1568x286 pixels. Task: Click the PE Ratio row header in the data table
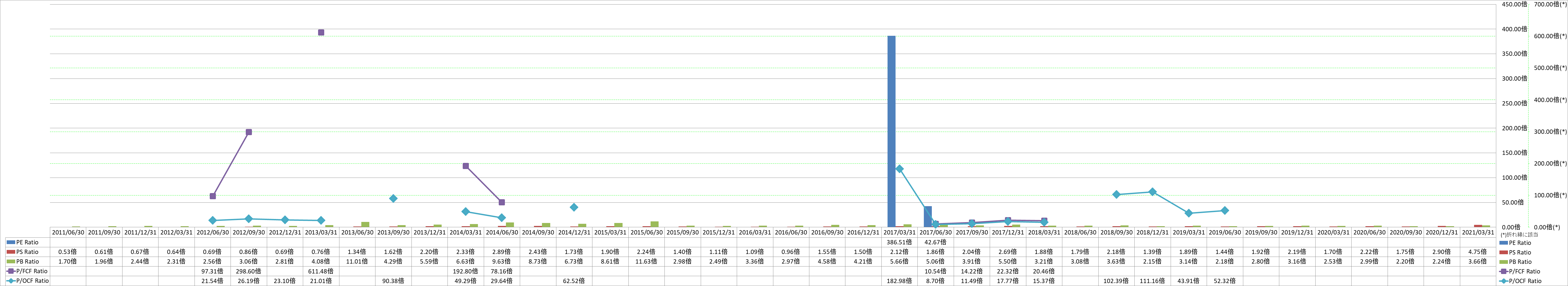click(27, 242)
